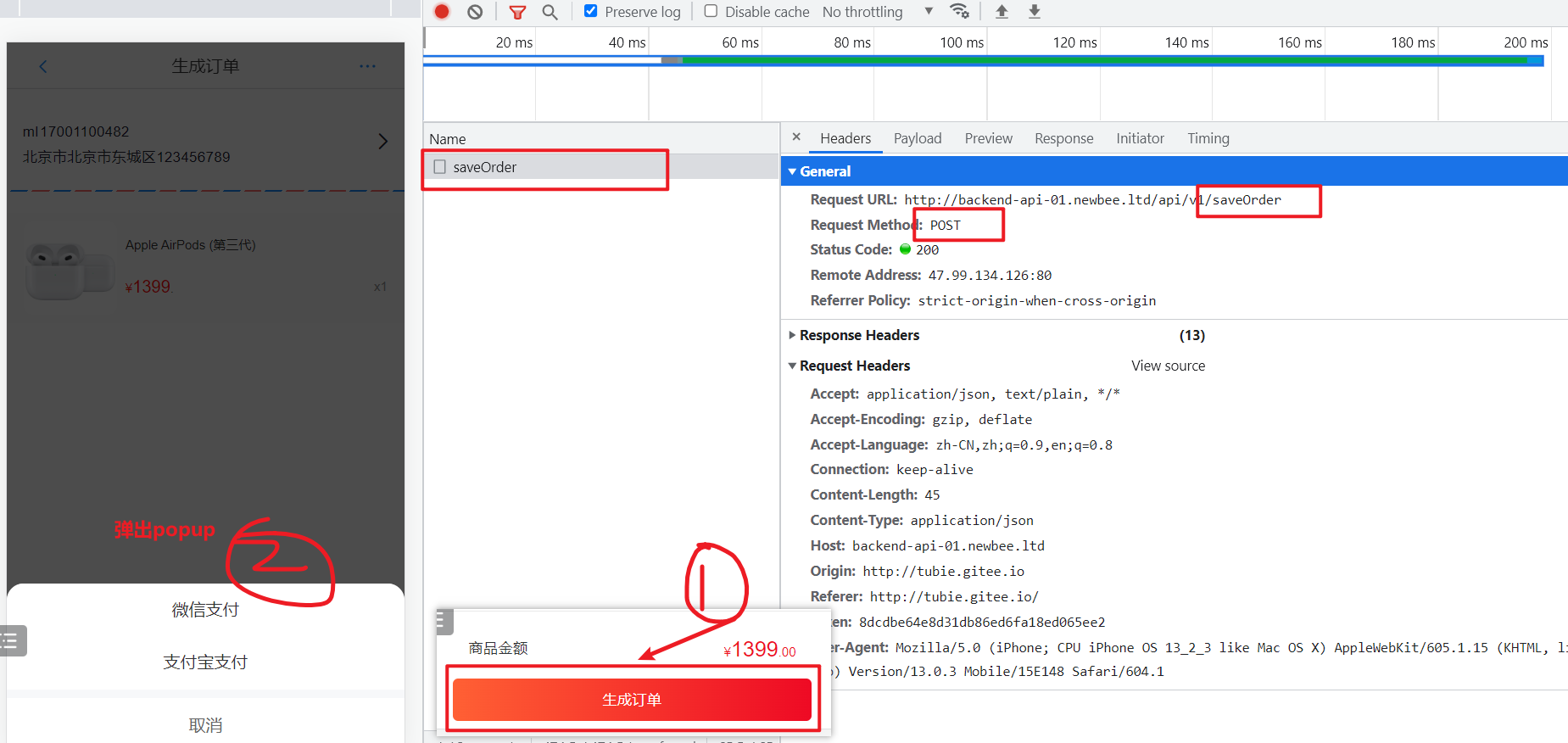Toggle the Disable cache checkbox
1568x743 pixels.
point(711,11)
